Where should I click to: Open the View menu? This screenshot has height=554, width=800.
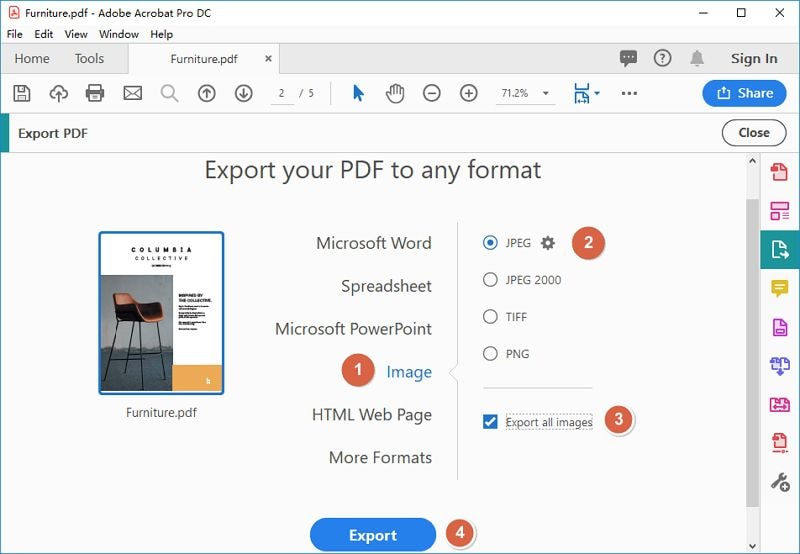tap(76, 34)
